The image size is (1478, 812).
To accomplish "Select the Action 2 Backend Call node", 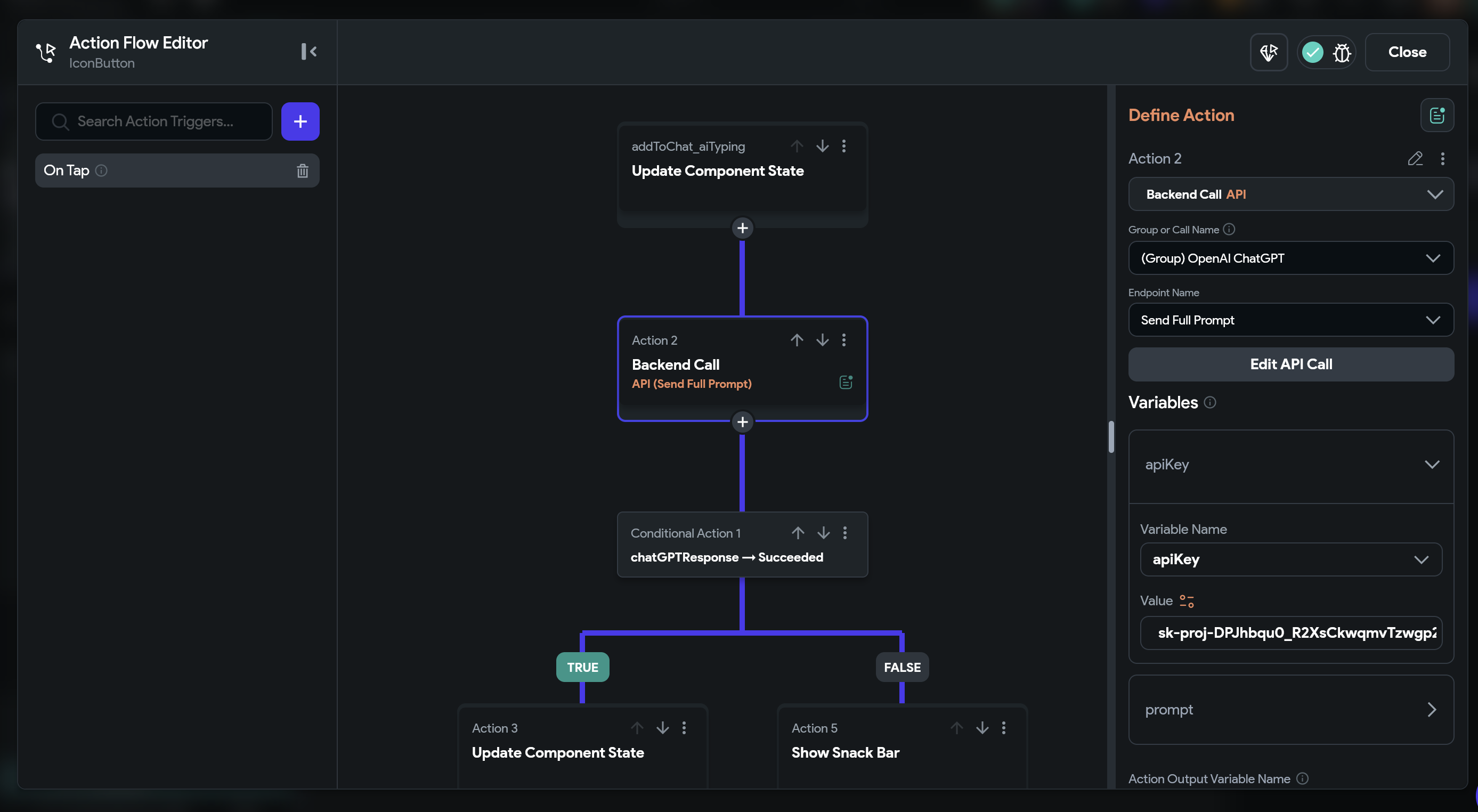I will tap(742, 368).
